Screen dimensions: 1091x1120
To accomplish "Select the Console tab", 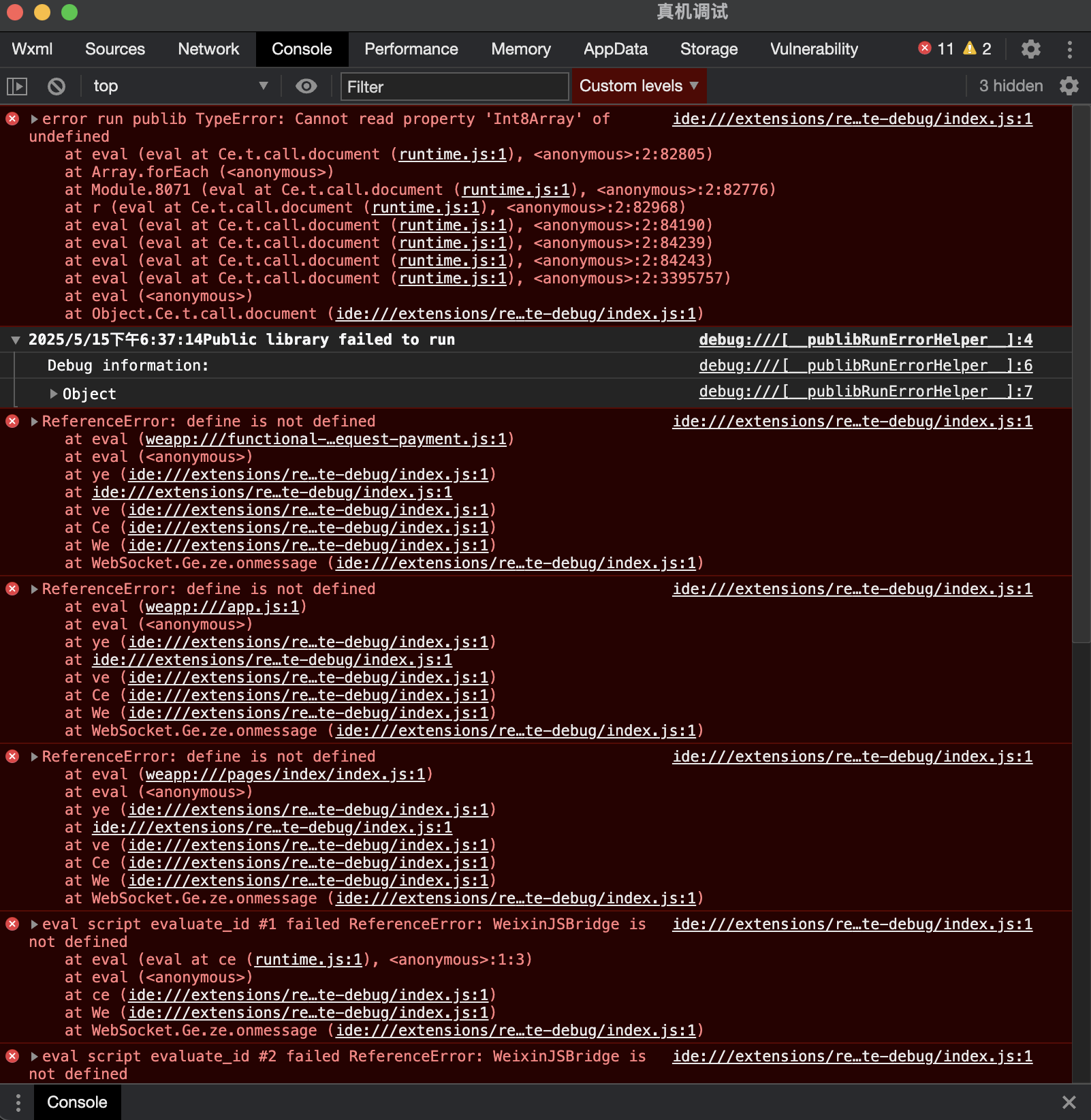I will [x=302, y=49].
